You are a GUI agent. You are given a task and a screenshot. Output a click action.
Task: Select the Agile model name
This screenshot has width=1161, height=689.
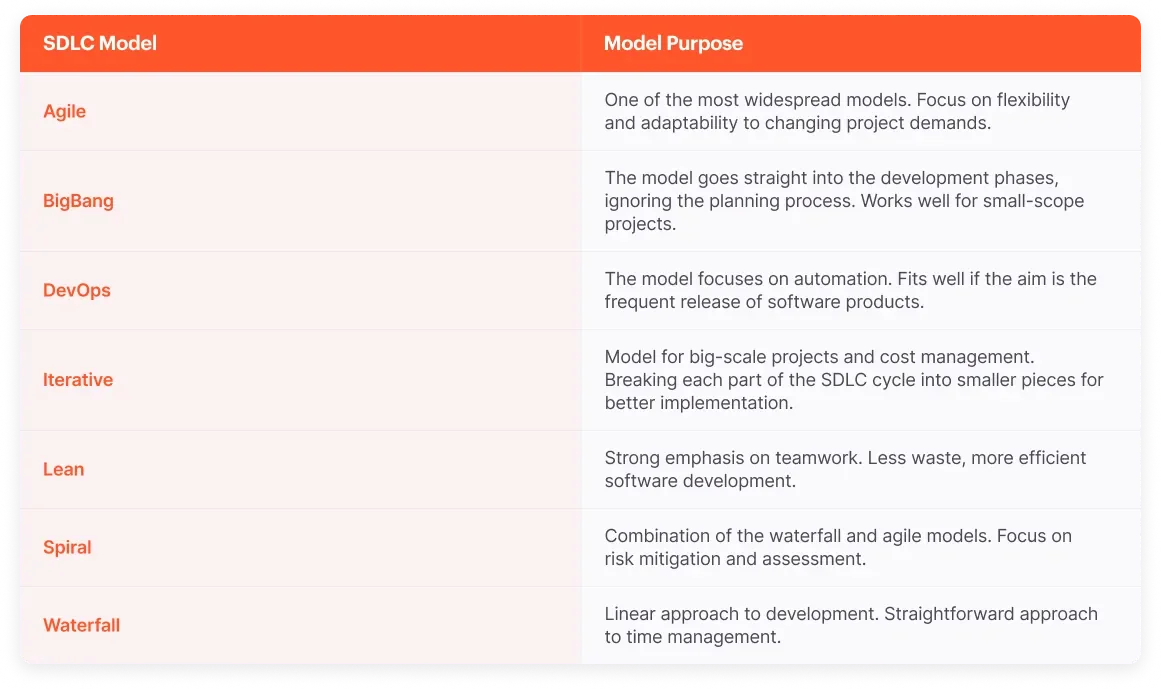(64, 111)
